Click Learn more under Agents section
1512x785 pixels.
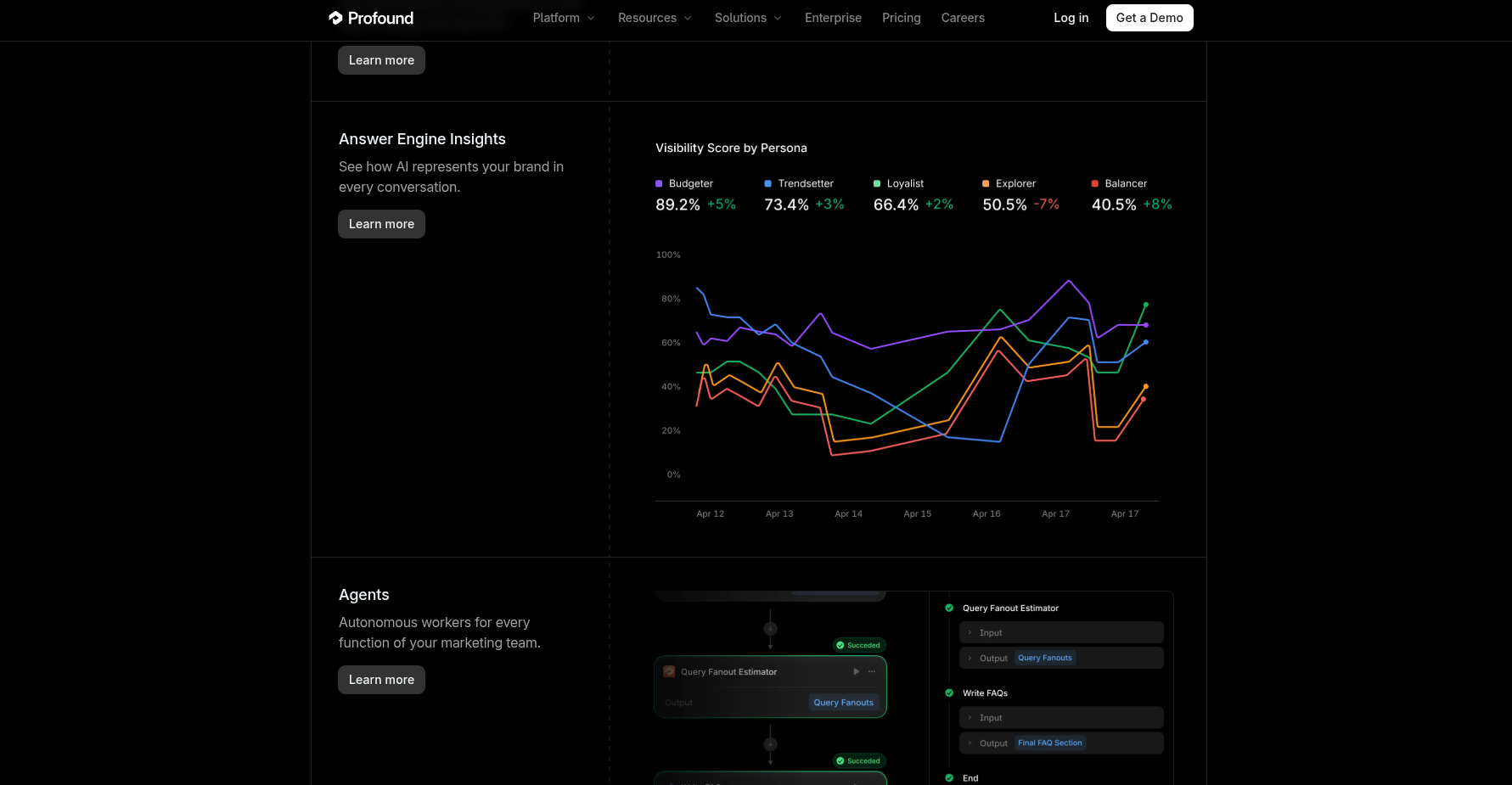[381, 680]
